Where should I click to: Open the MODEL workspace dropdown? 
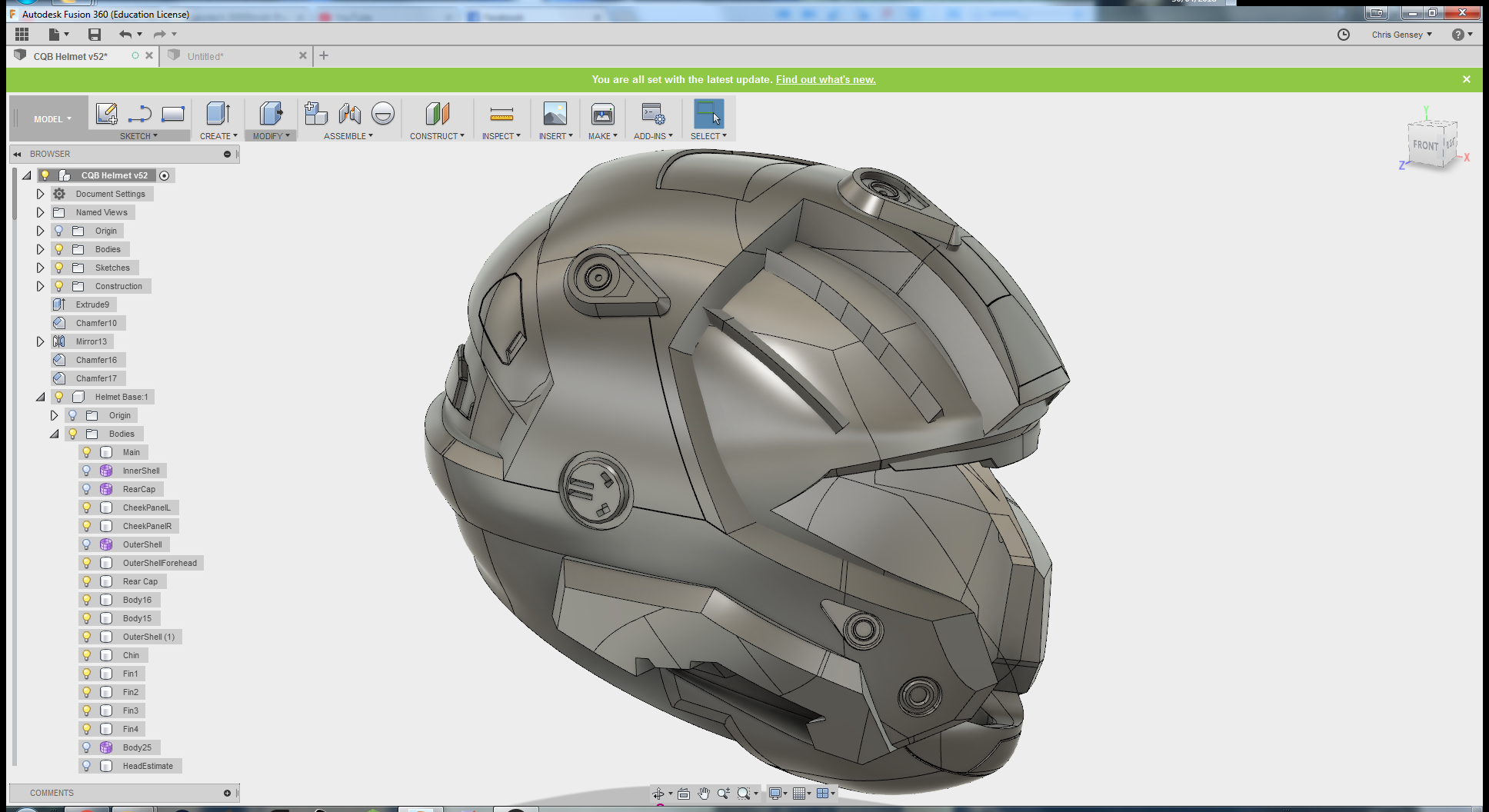click(x=52, y=119)
